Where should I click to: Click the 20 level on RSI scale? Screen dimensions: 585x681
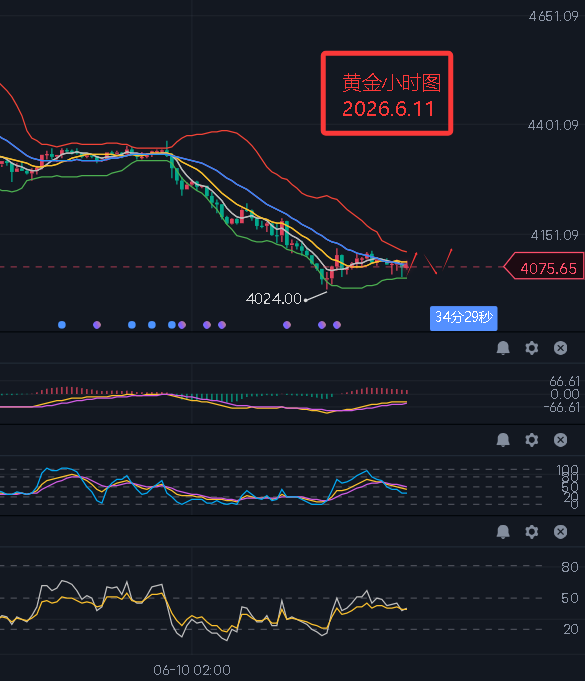pyautogui.click(x=569, y=629)
